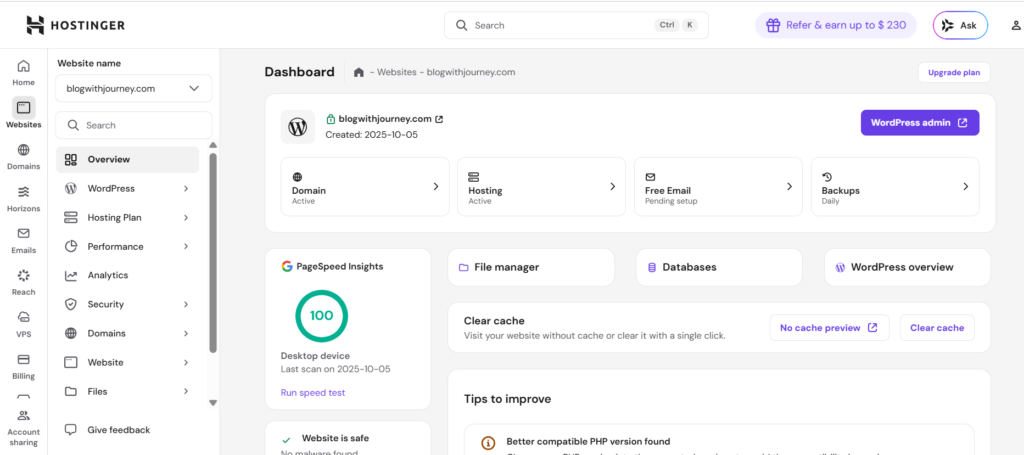This screenshot has height=455, width=1024.
Task: Click the Websites breadcrumb link
Action: pos(396,72)
